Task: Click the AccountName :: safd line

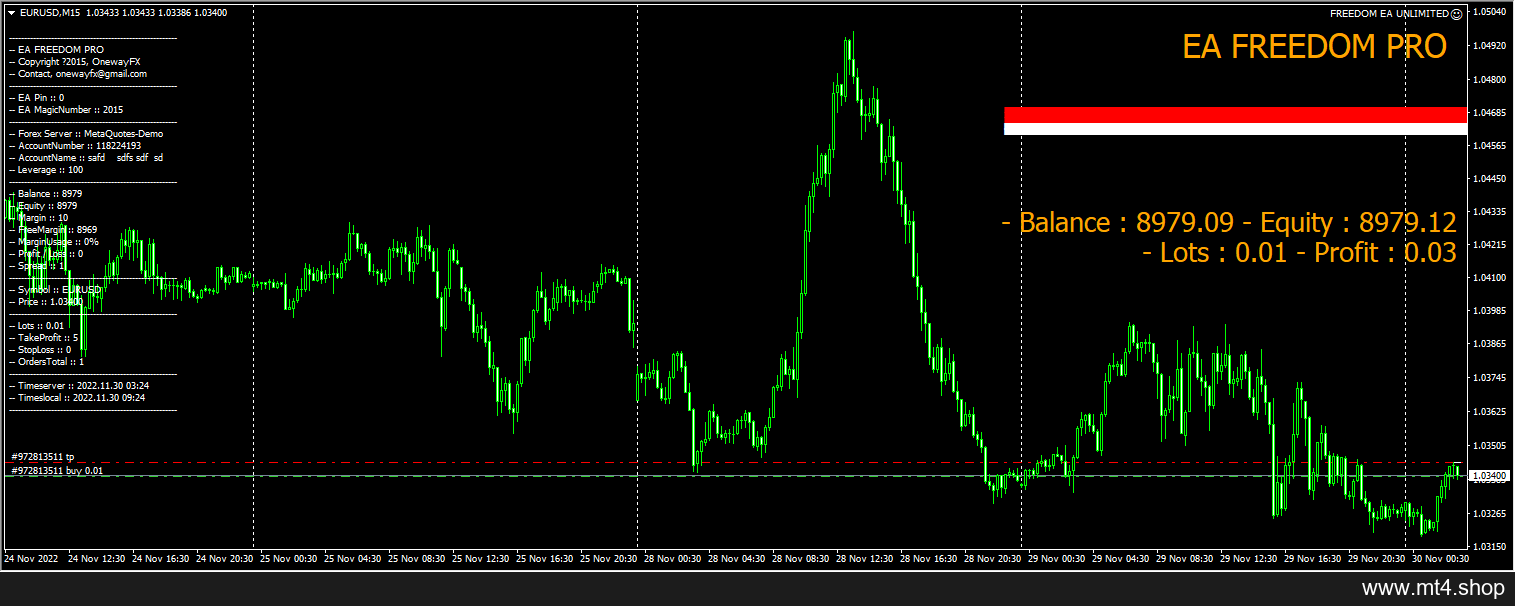Action: coord(85,158)
